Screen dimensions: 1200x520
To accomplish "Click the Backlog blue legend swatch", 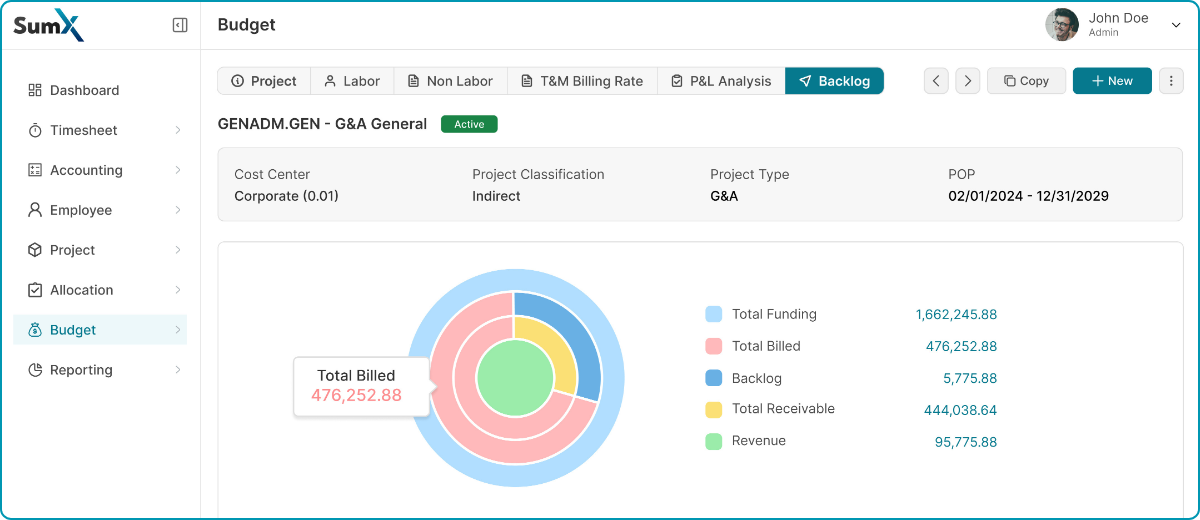I will pos(714,378).
